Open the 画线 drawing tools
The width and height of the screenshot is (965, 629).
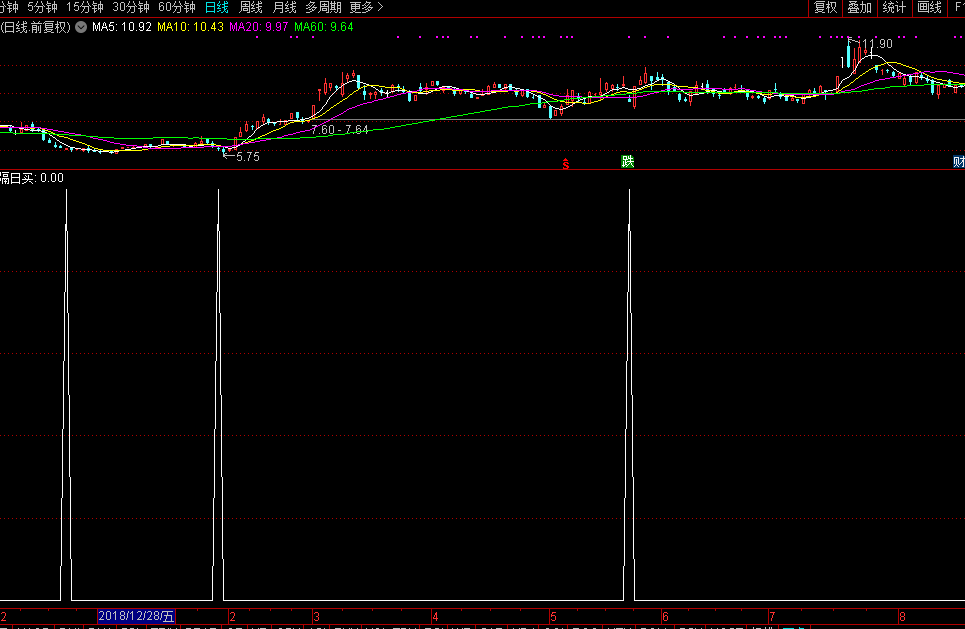pyautogui.click(x=929, y=7)
